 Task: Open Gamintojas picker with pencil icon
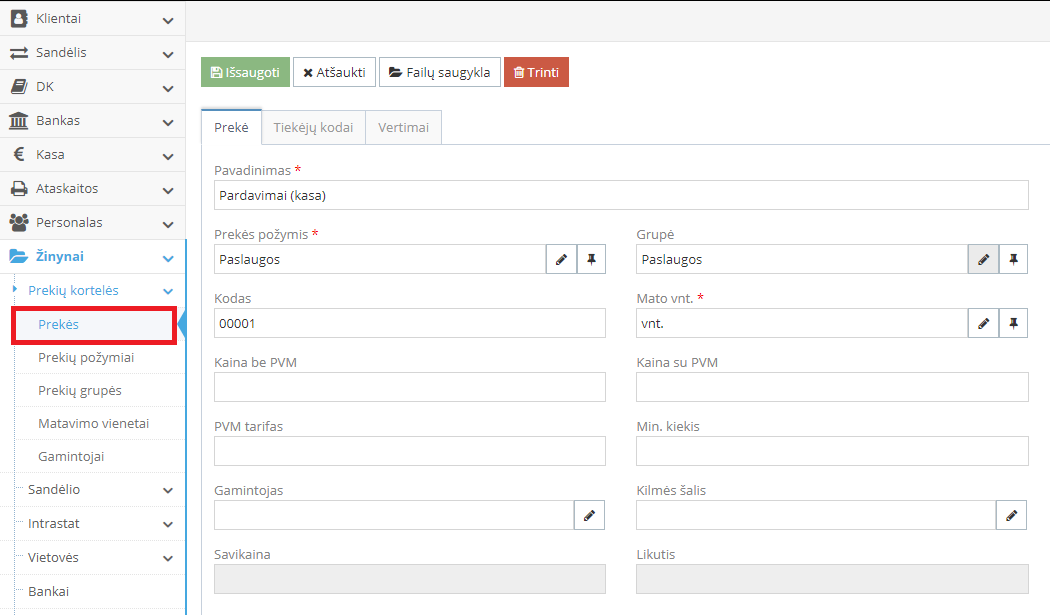pyautogui.click(x=589, y=515)
